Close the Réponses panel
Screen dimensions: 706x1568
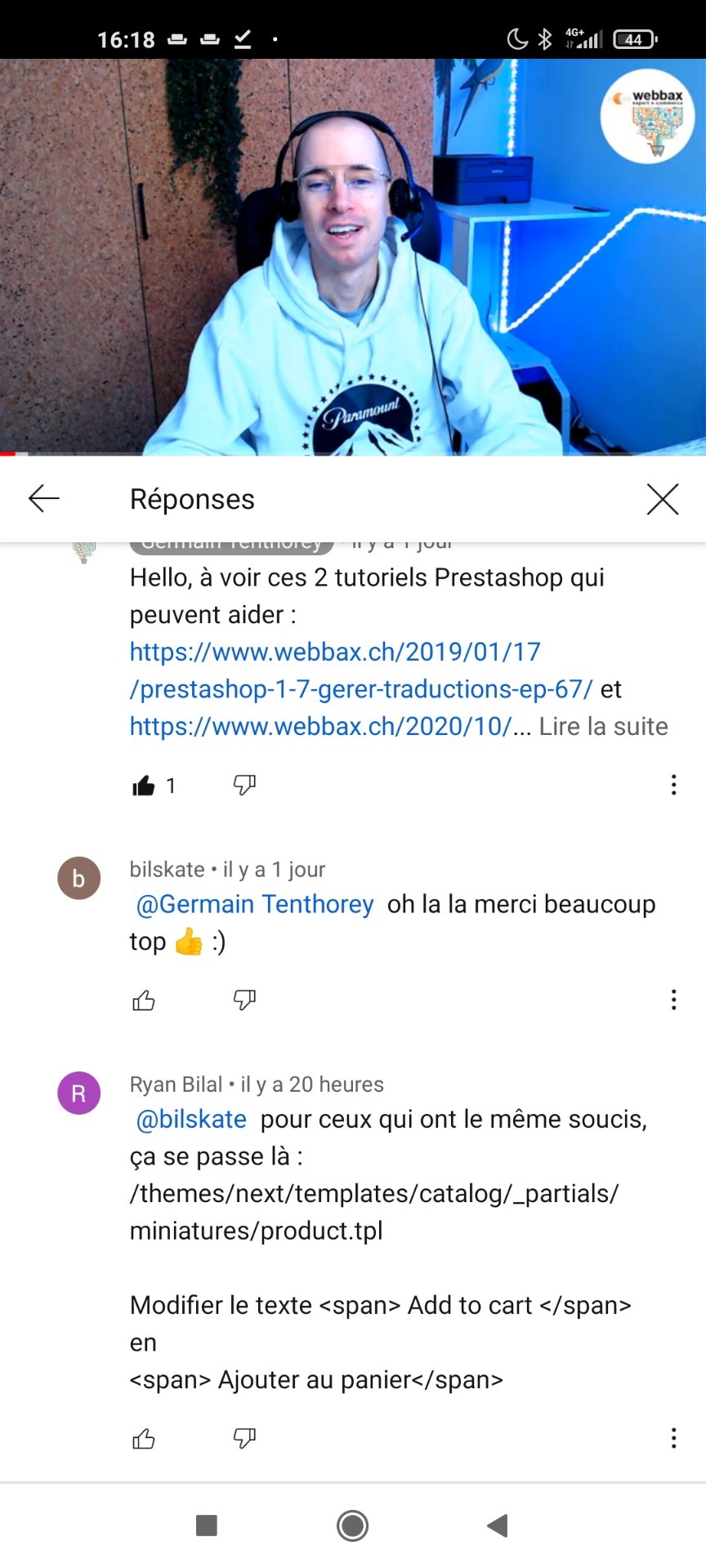(x=663, y=499)
